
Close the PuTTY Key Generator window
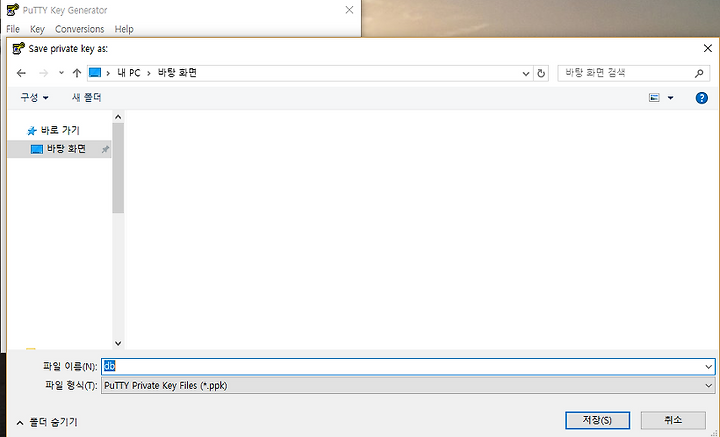coord(349,10)
